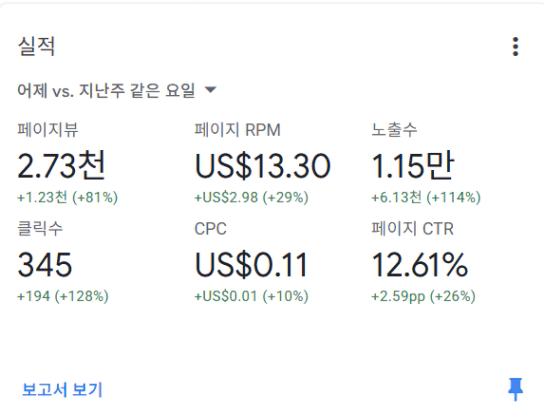Screen dimensions: 544x416
Task: Click the 페이지 CTR metric label
Action: (413, 229)
